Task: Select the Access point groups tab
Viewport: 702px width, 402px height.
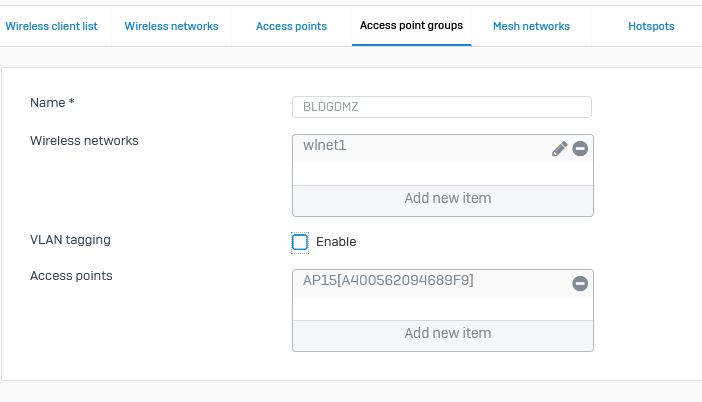Action: click(x=411, y=26)
